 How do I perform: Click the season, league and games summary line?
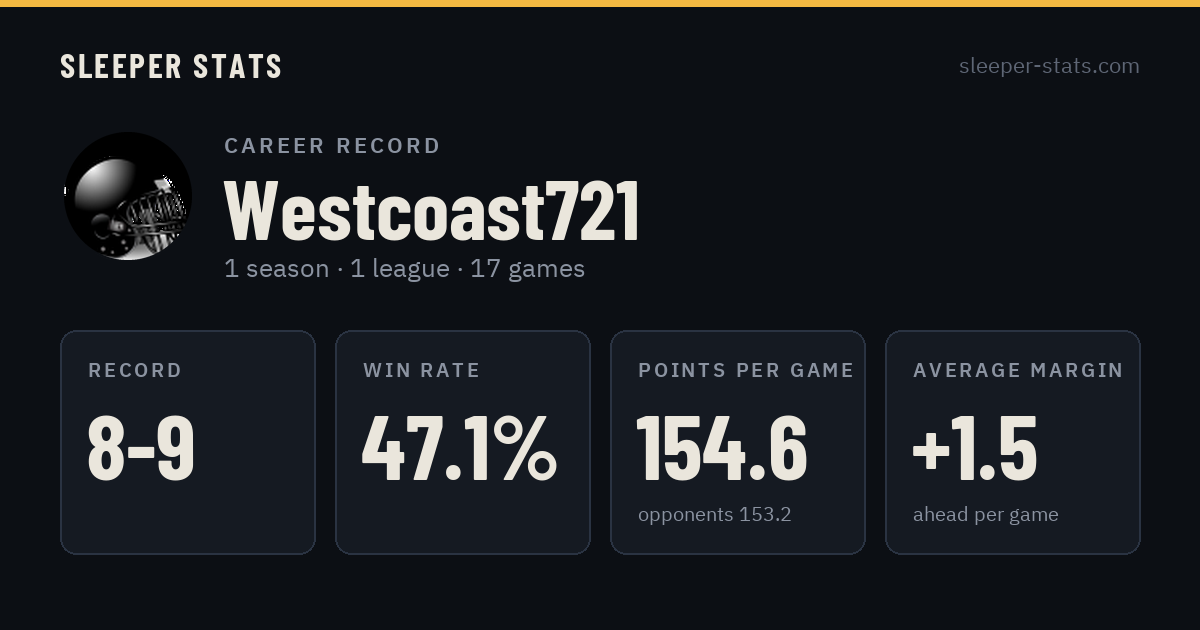[404, 269]
